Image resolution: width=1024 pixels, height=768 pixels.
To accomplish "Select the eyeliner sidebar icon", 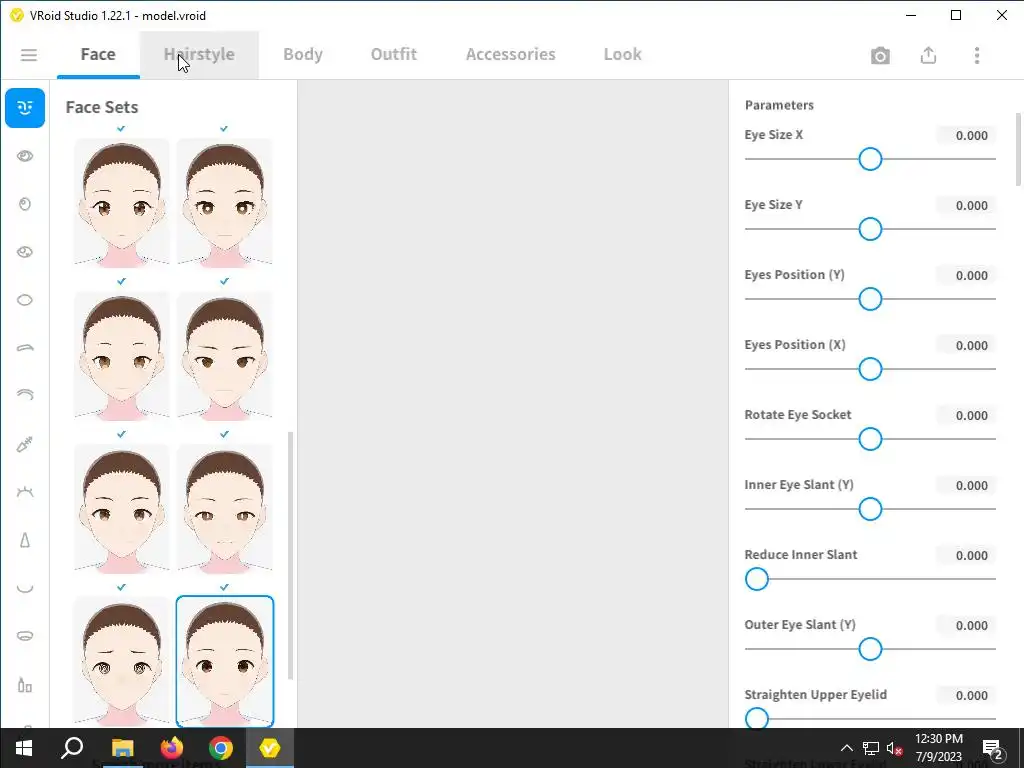I will pyautogui.click(x=25, y=394).
